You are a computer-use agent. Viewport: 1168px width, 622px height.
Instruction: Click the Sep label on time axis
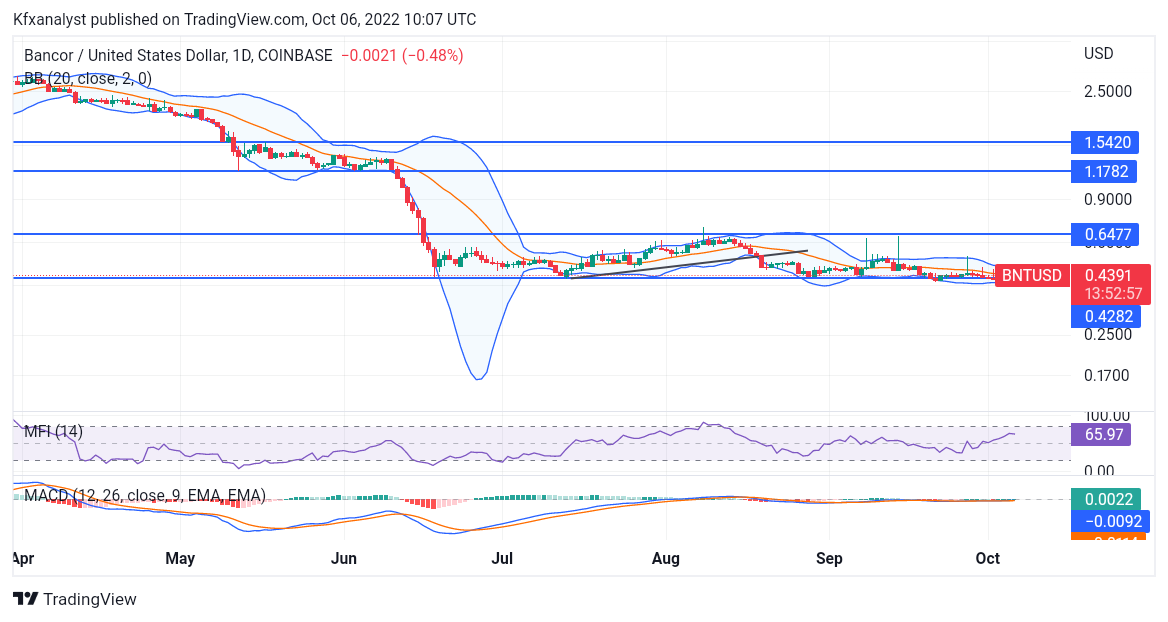(x=829, y=558)
